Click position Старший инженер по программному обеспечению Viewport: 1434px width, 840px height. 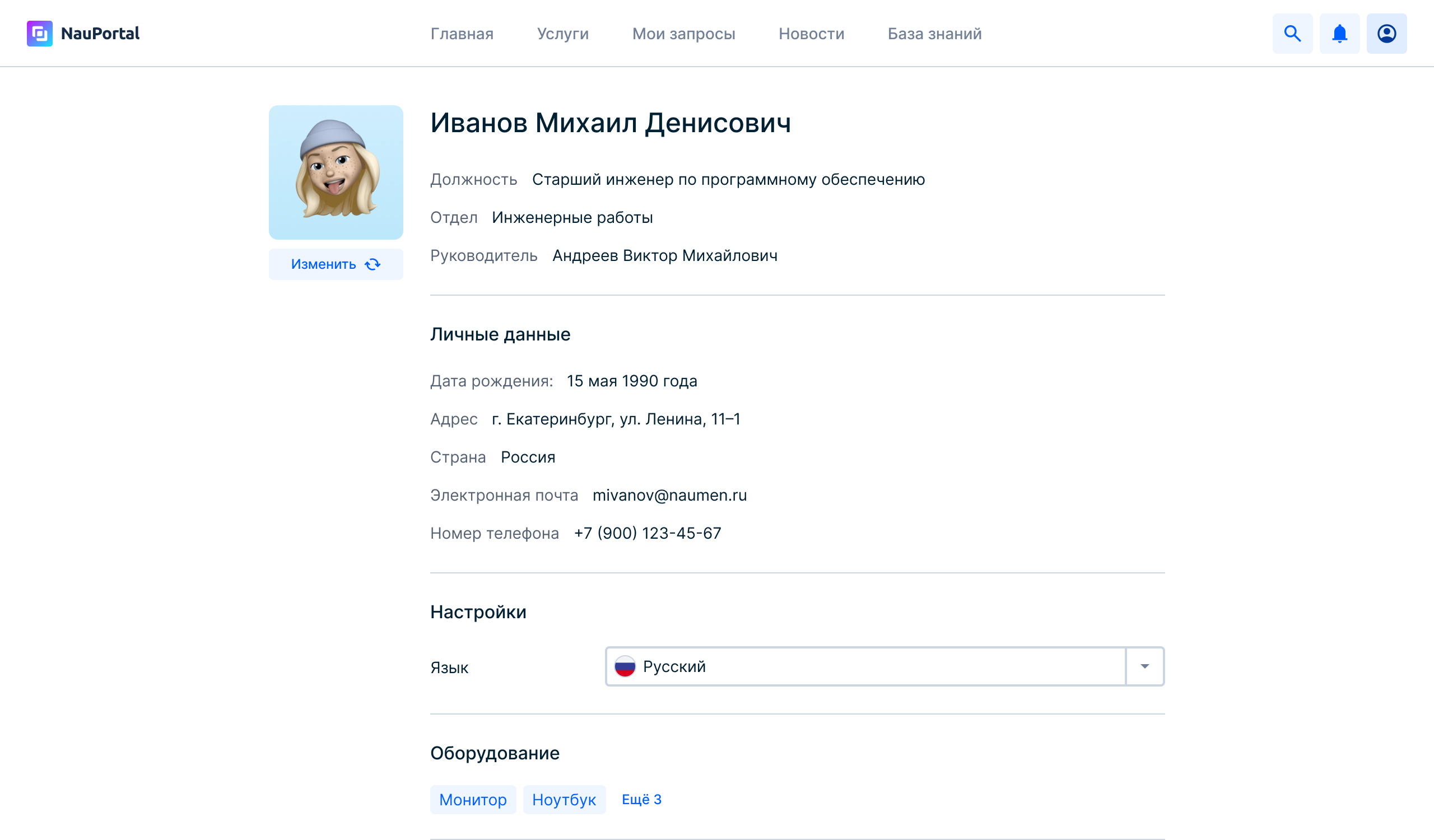click(728, 180)
